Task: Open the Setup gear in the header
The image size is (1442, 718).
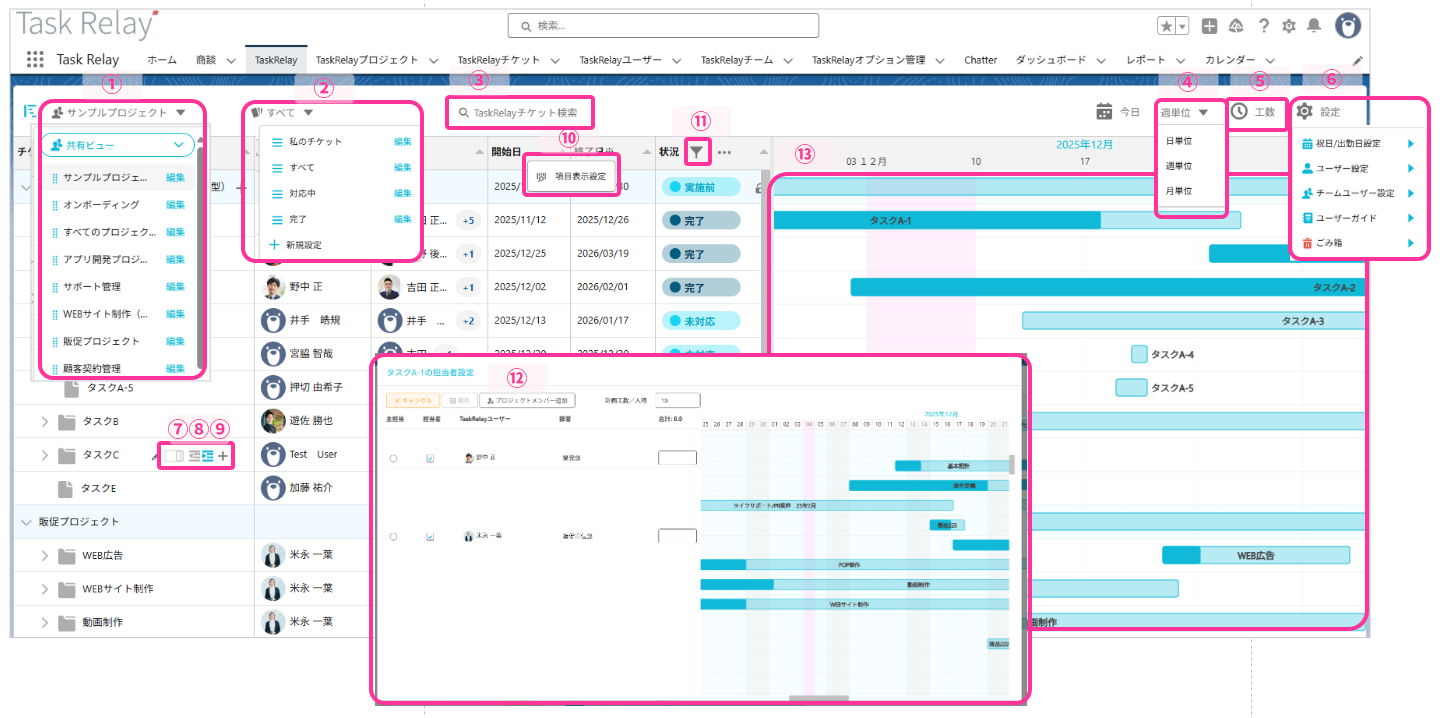Action: pyautogui.click(x=1289, y=26)
